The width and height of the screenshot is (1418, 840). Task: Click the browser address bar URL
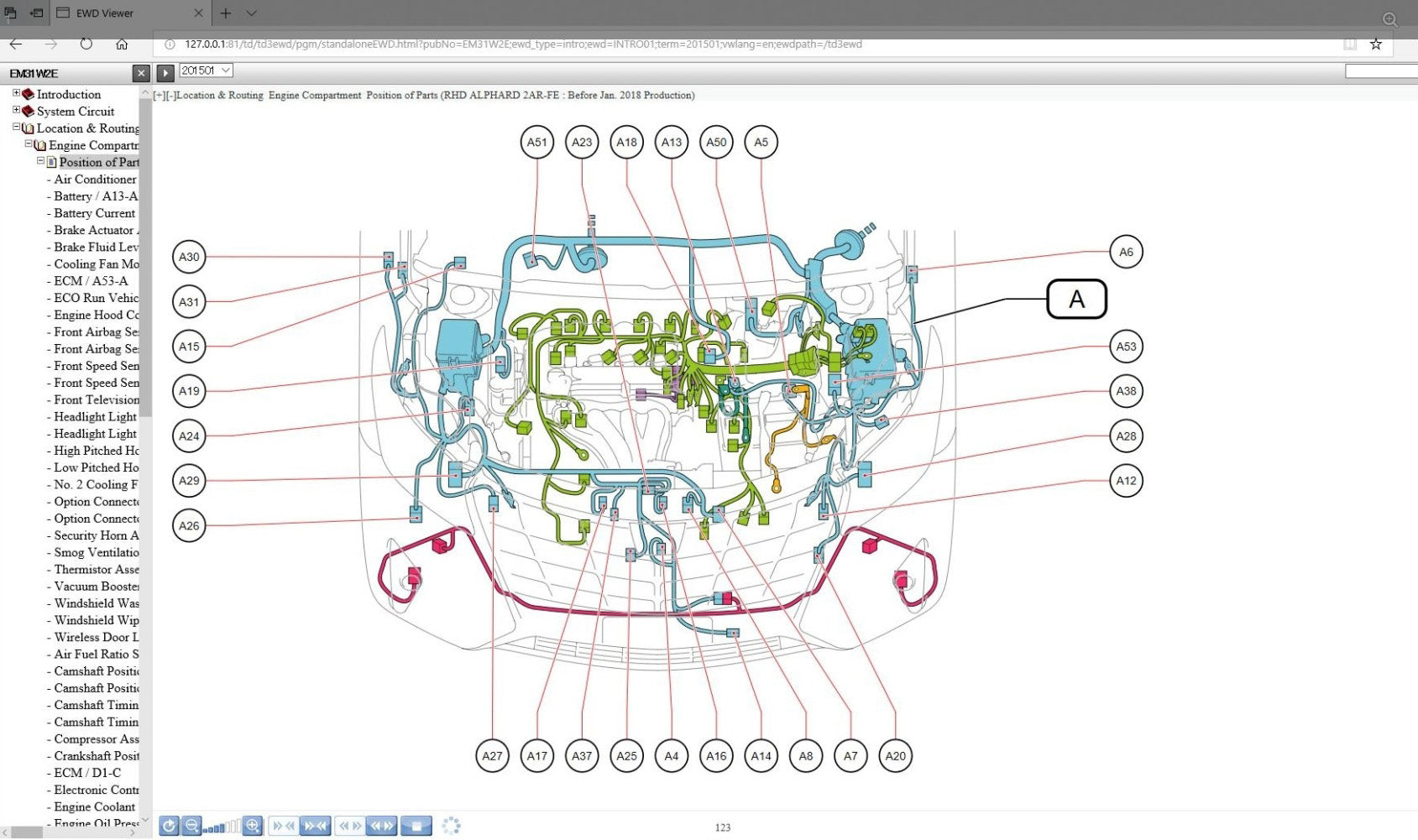[522, 44]
